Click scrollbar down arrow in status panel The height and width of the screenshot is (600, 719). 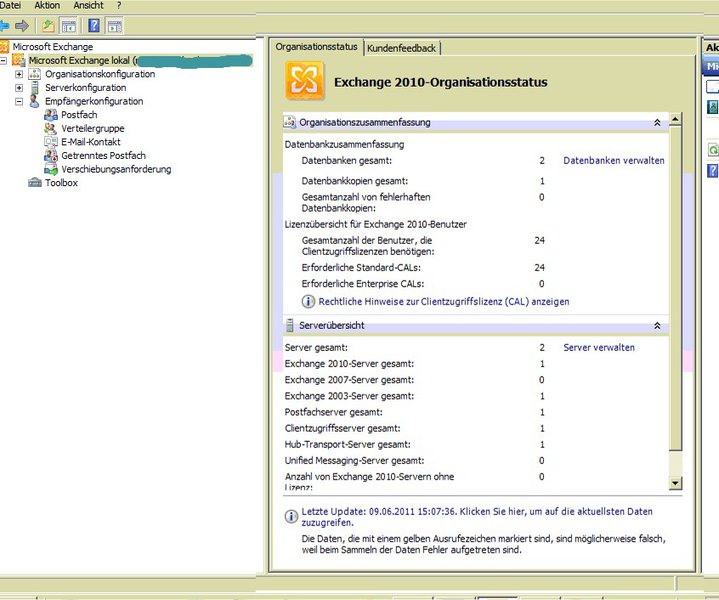point(675,483)
